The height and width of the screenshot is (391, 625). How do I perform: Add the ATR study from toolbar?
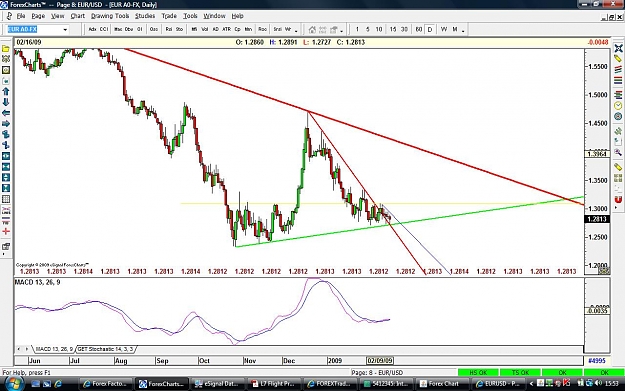pyautogui.click(x=226, y=29)
